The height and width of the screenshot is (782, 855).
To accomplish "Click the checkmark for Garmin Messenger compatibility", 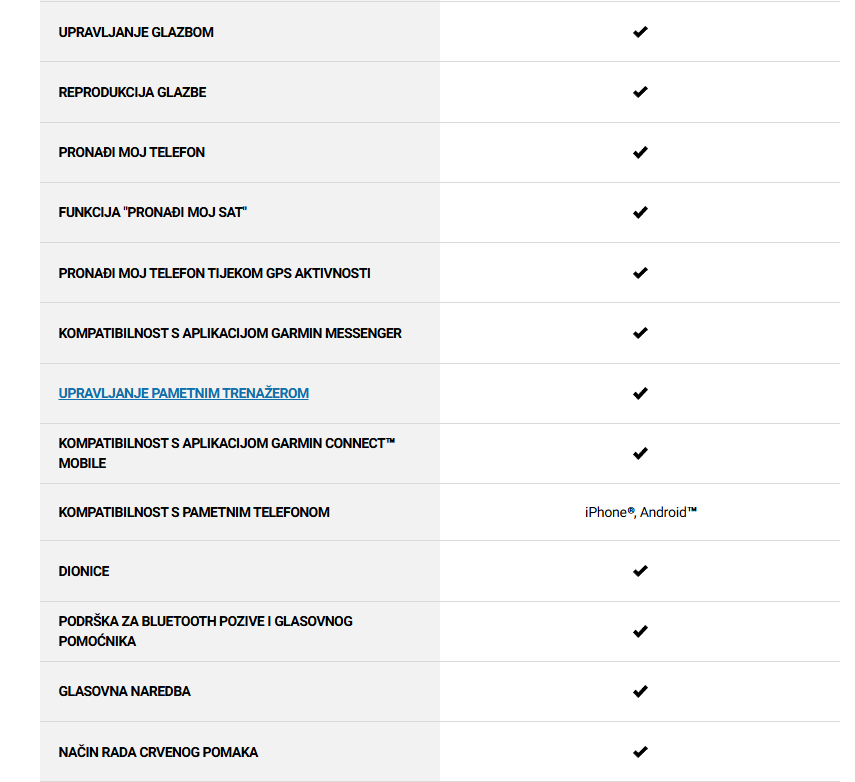I will (x=640, y=333).
